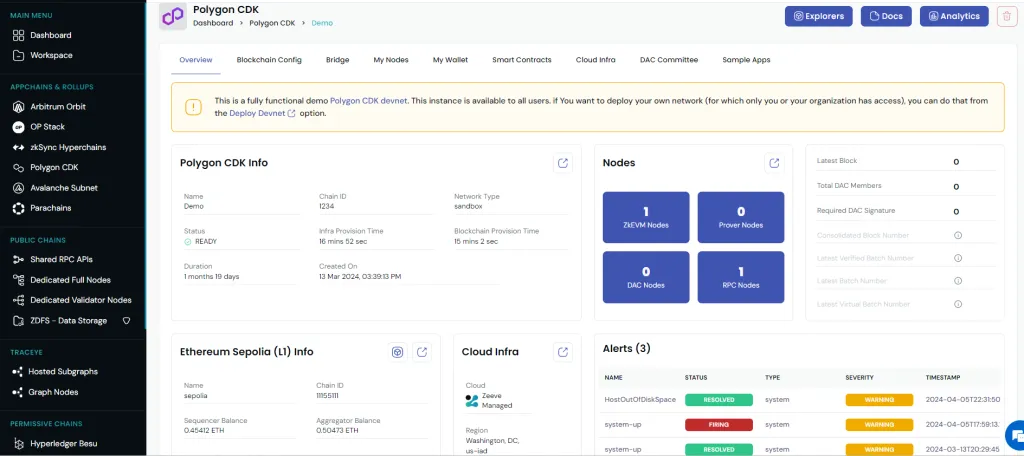Open Workspace from the main menu

(43, 56)
